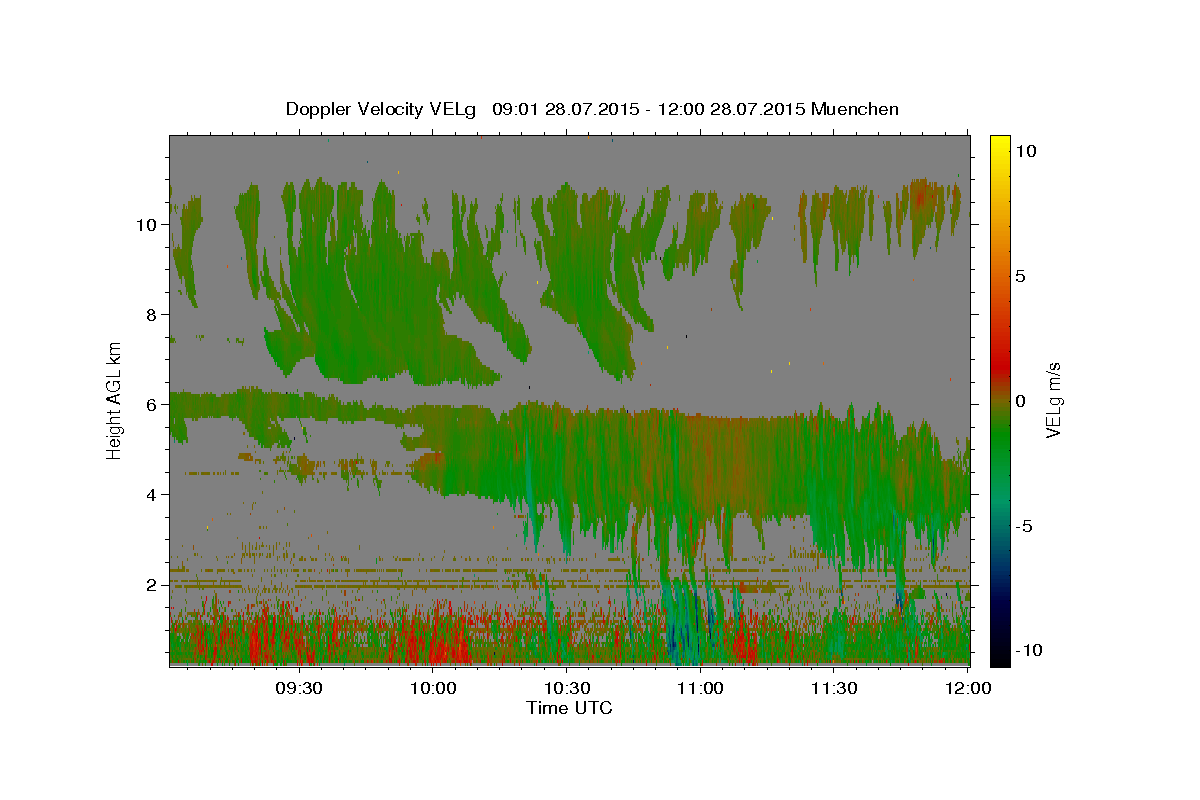Click the 11:00 time tick label
The height and width of the screenshot is (800, 1200).
pyautogui.click(x=700, y=688)
